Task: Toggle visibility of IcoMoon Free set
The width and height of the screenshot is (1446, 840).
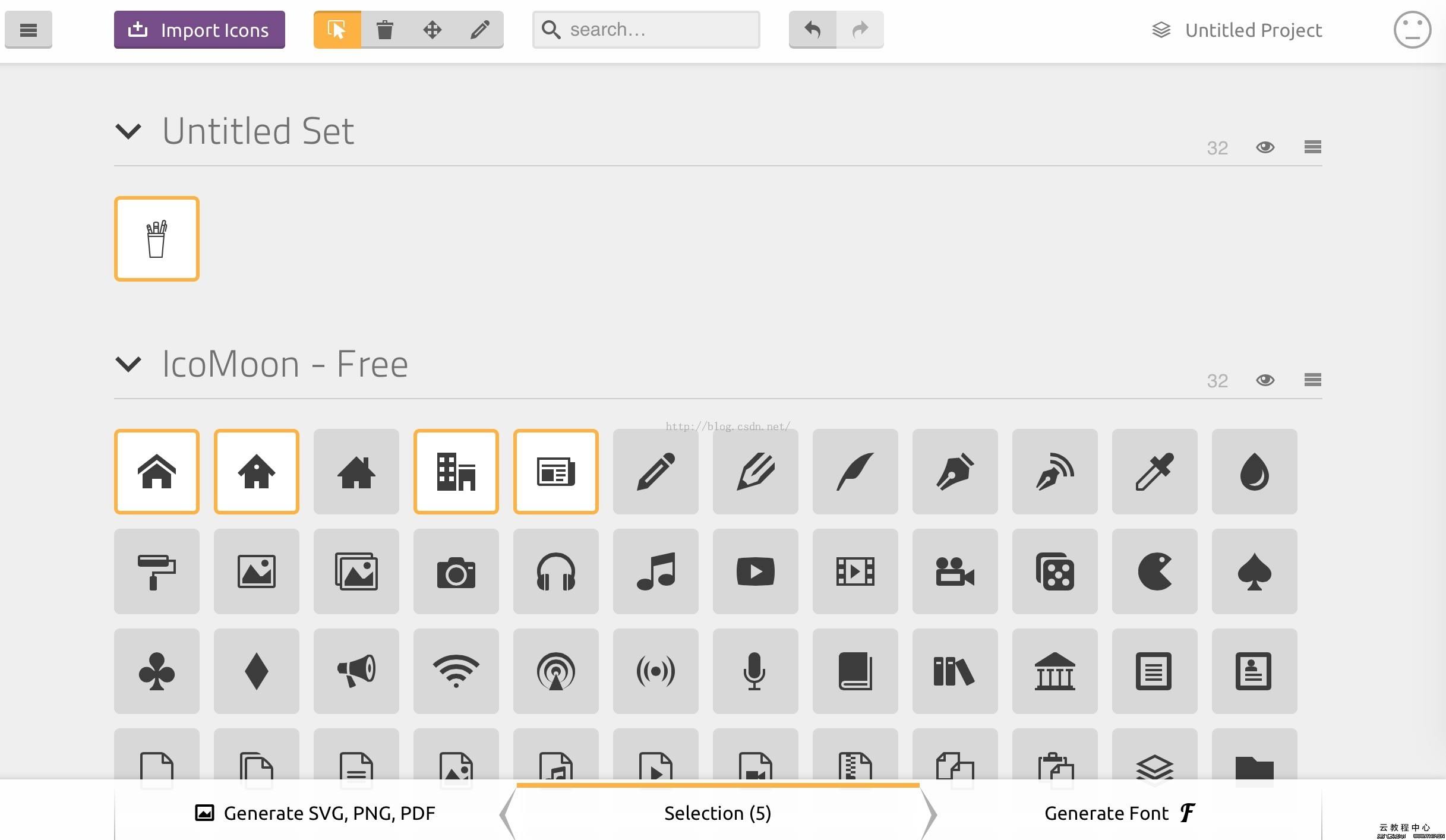Action: point(1264,380)
